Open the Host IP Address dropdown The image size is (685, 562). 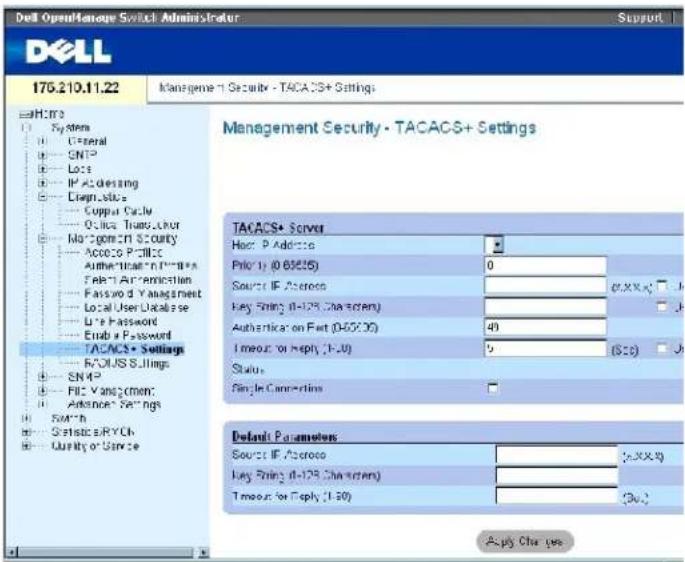point(495,245)
